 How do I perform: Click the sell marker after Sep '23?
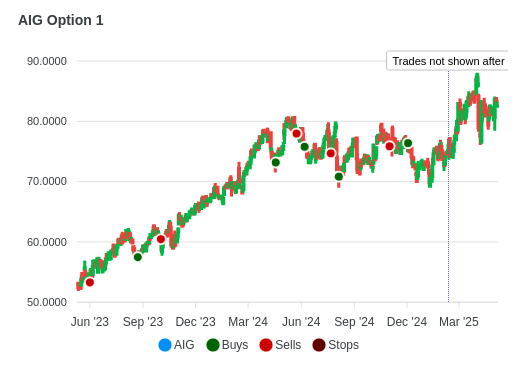161,239
